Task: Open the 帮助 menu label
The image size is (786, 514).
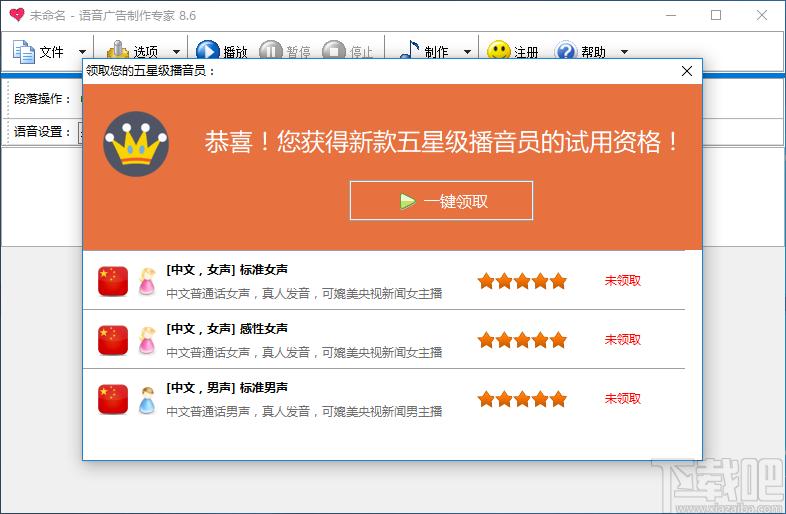Action: 594,52
